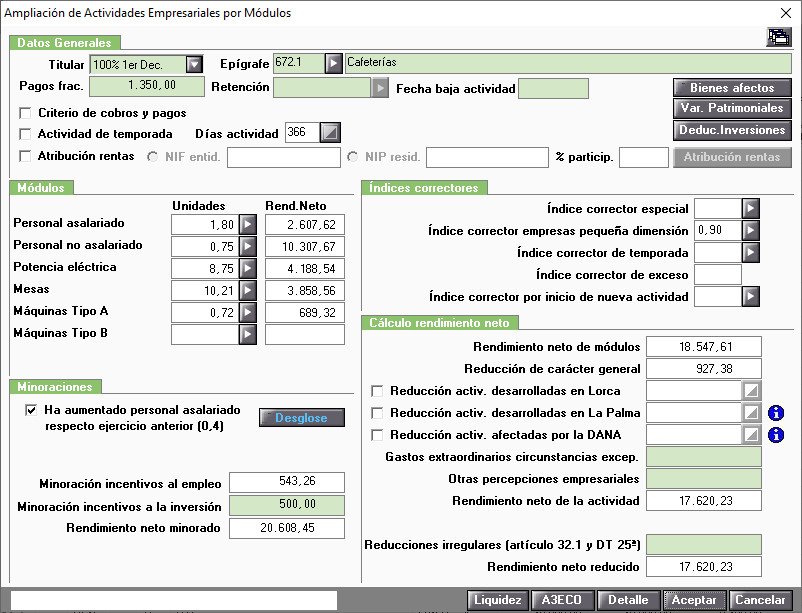
Task: Open Índice corrector por inicio nueva actividad arrow
Action: coord(750,297)
